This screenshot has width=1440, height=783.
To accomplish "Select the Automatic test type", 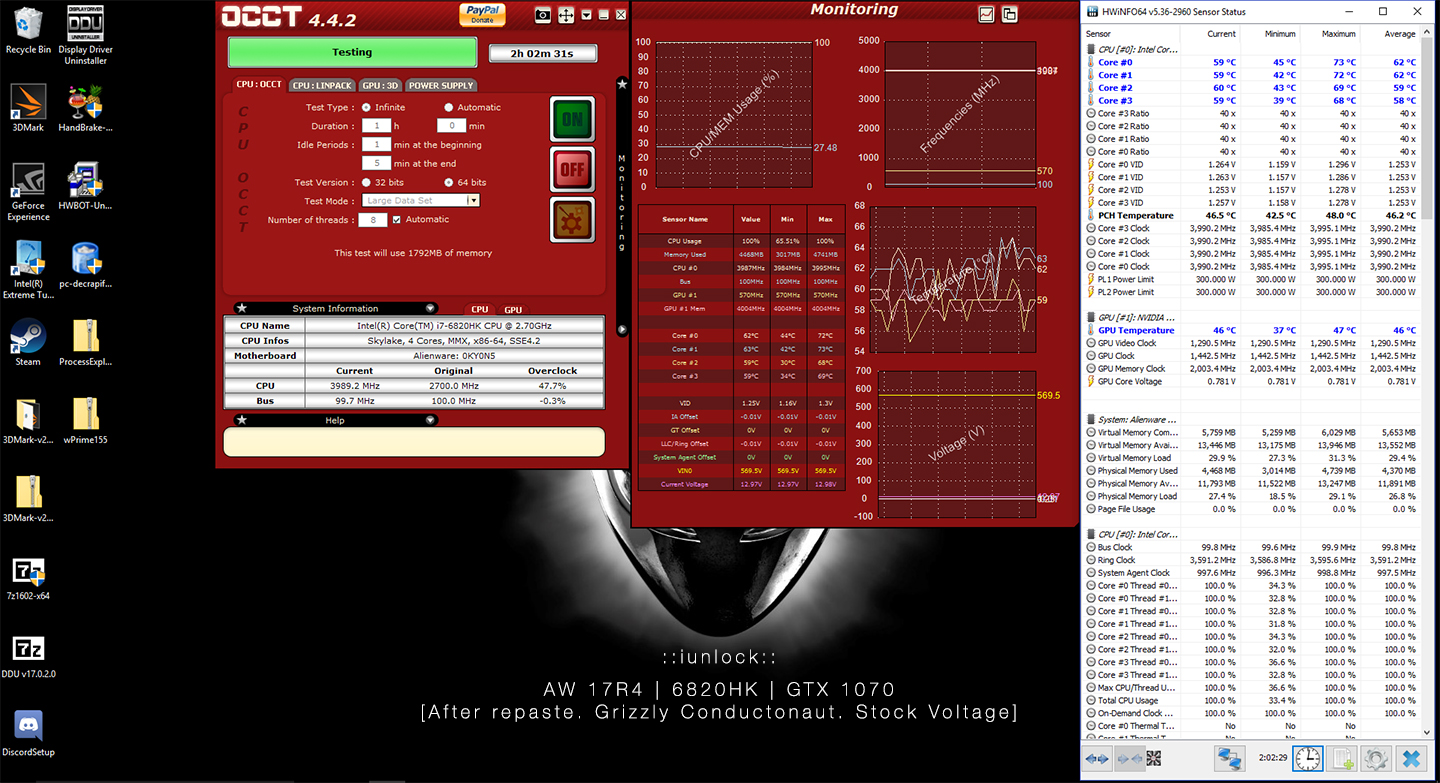I will coord(448,107).
